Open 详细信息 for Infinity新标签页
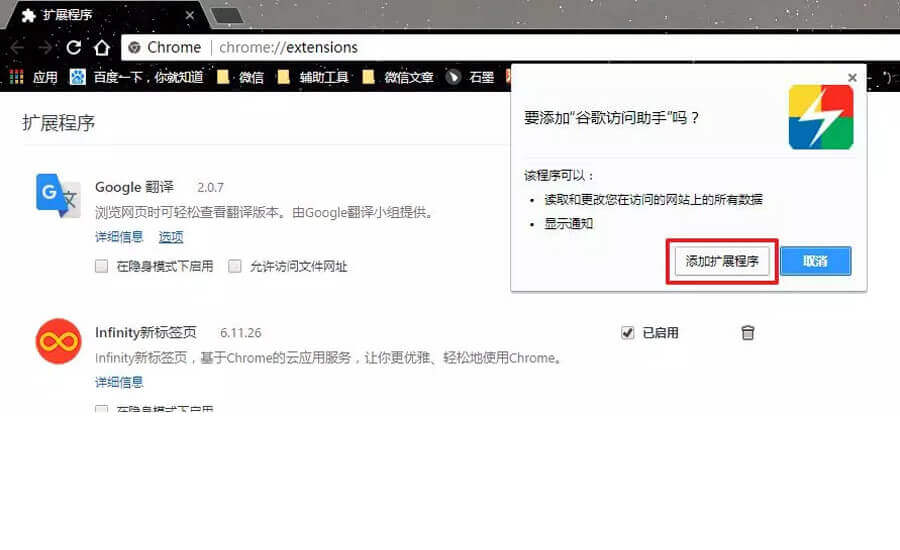Image resolution: width=900 pixels, height=550 pixels. [x=119, y=382]
